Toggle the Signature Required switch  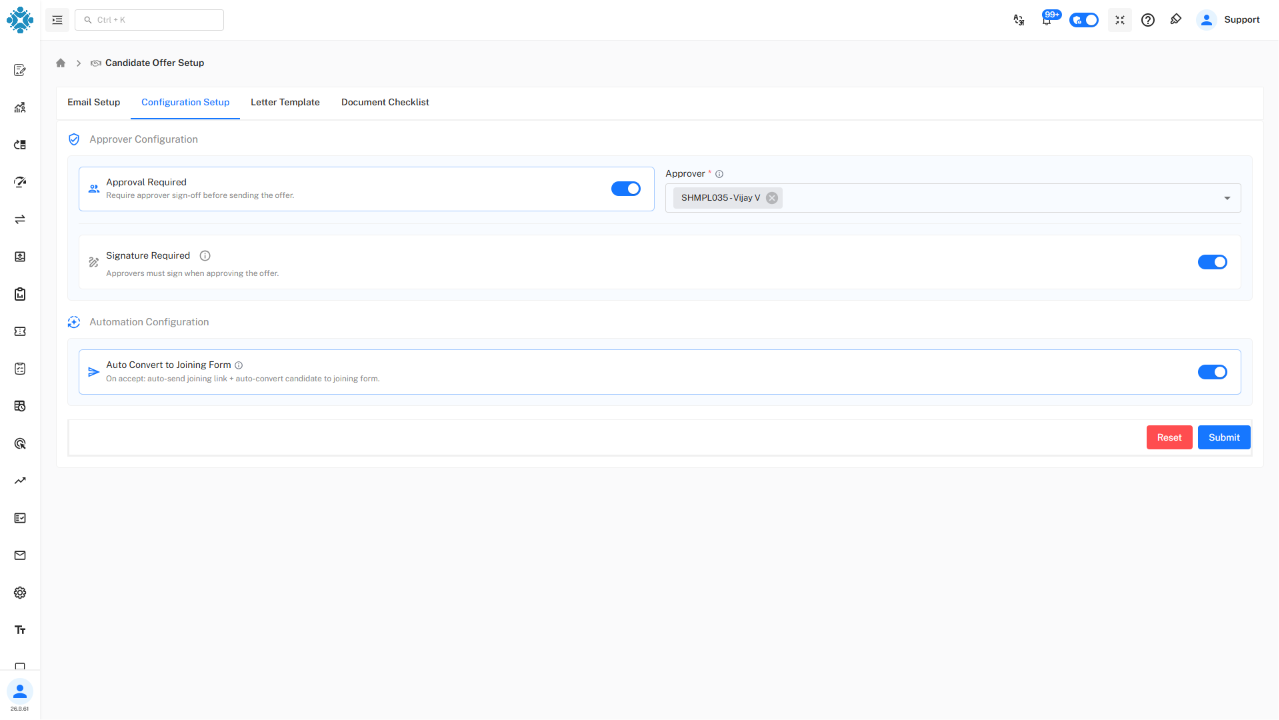click(x=1212, y=262)
